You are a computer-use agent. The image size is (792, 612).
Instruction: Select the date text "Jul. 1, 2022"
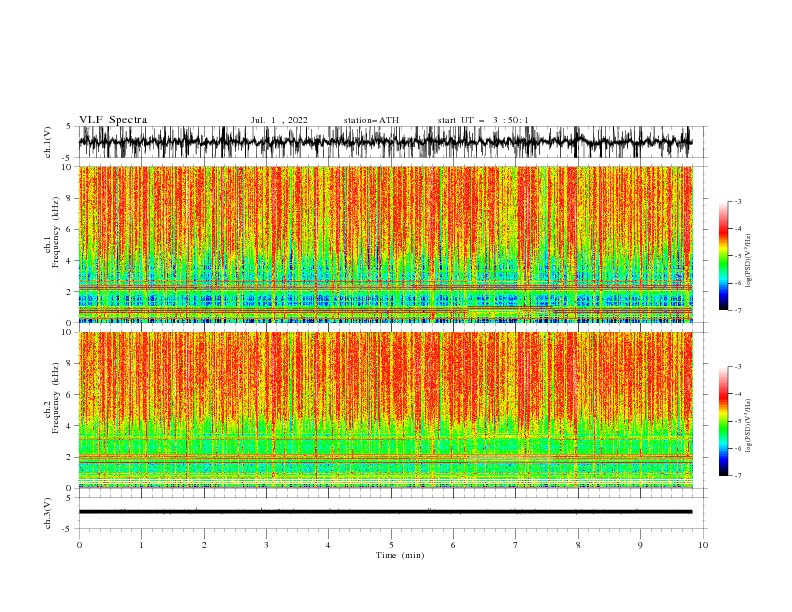point(279,120)
